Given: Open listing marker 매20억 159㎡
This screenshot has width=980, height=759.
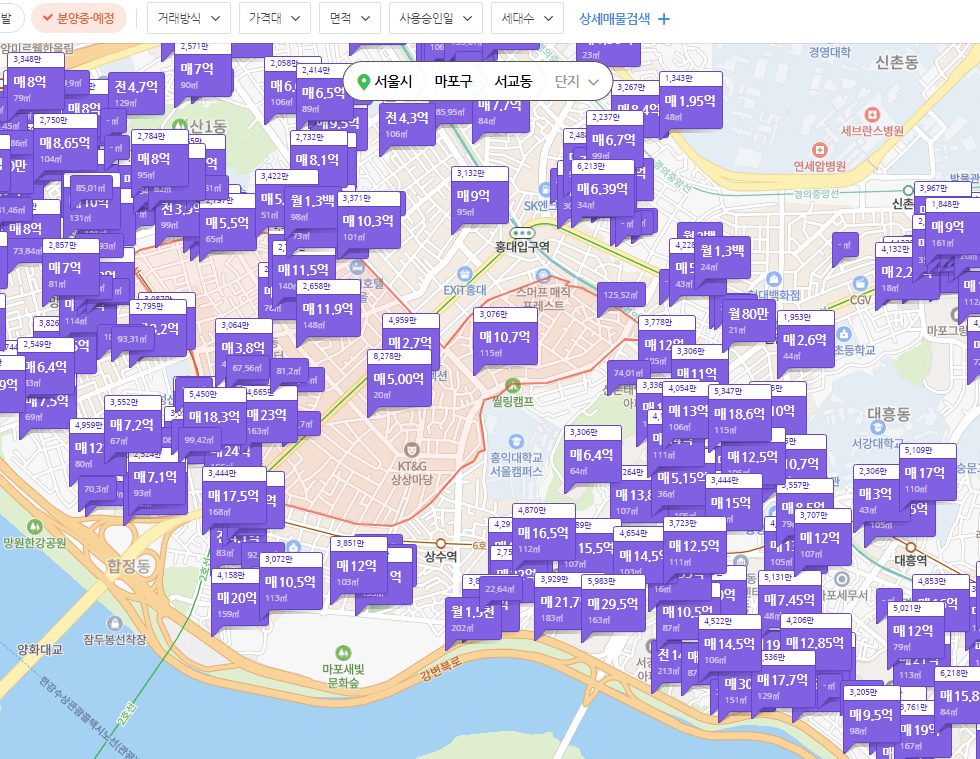Looking at the screenshot, I should pos(236,598).
